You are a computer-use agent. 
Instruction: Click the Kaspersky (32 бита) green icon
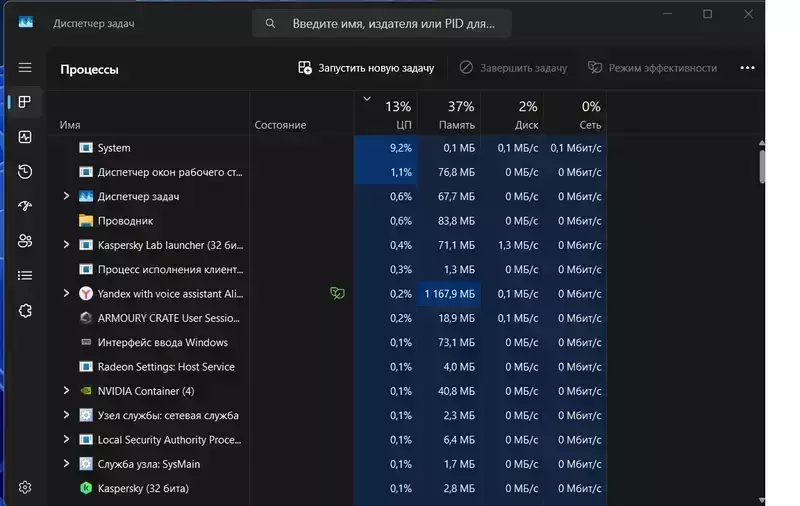86,488
